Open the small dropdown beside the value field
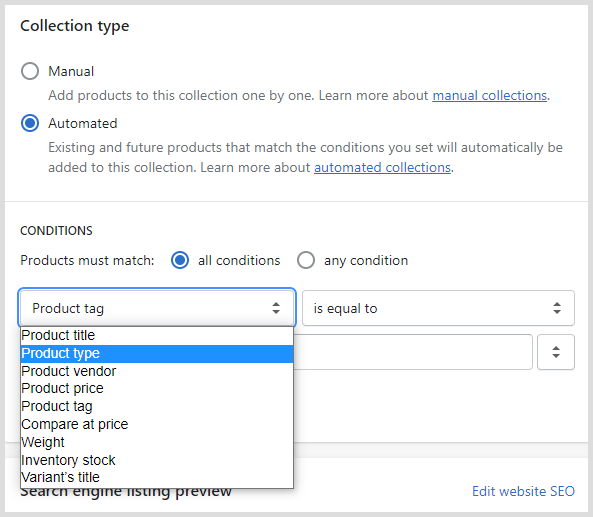The width and height of the screenshot is (593, 517). (556, 352)
